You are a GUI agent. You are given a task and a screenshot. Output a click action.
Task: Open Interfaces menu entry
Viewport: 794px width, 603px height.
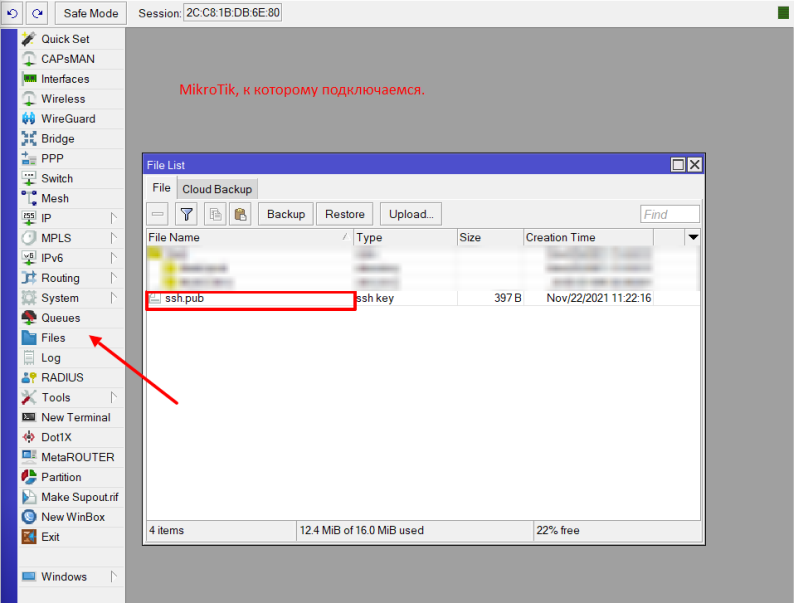[71, 79]
